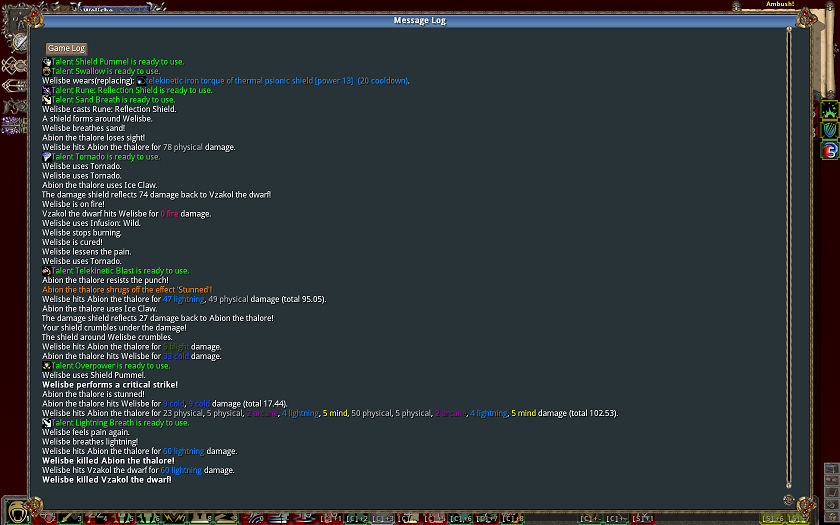
Task: Click 'Abion the thalore is stunned!' line
Action: (93, 394)
